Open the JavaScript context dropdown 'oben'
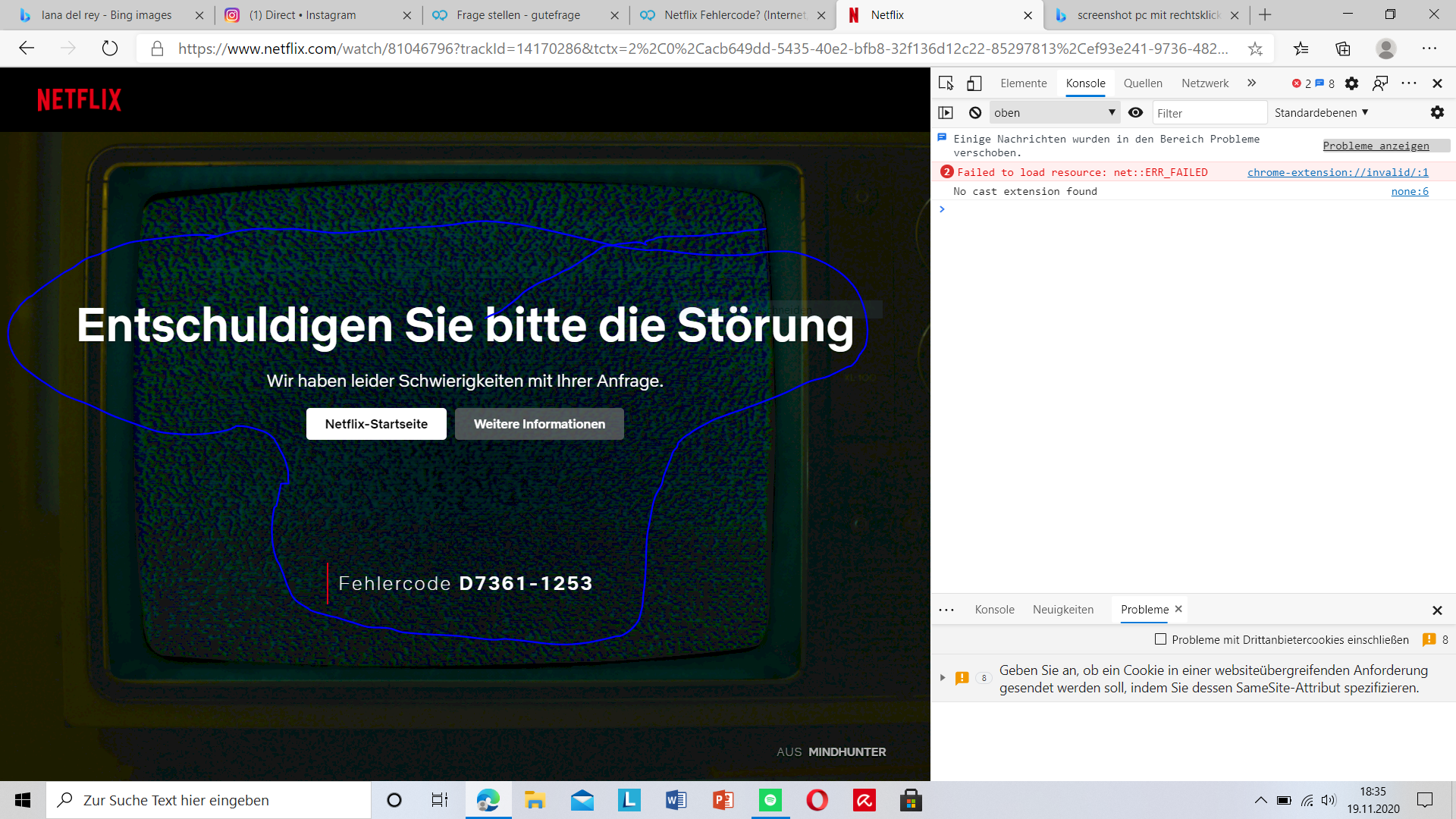Image resolution: width=1456 pixels, height=819 pixels. coord(1054,112)
